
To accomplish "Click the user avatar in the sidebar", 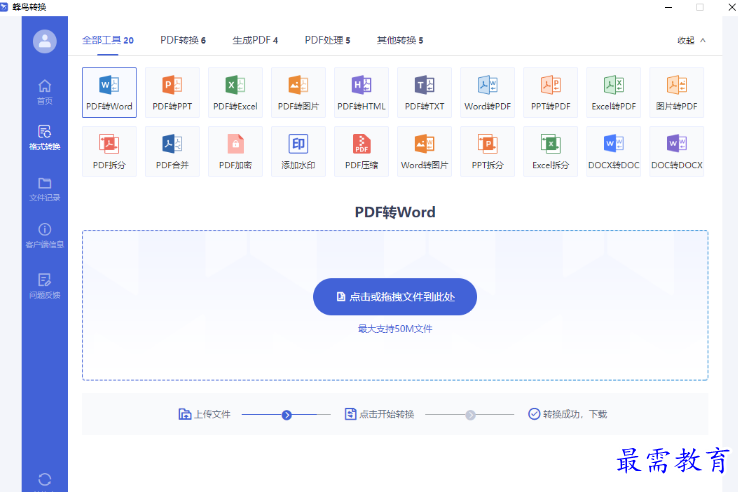I will click(44, 41).
